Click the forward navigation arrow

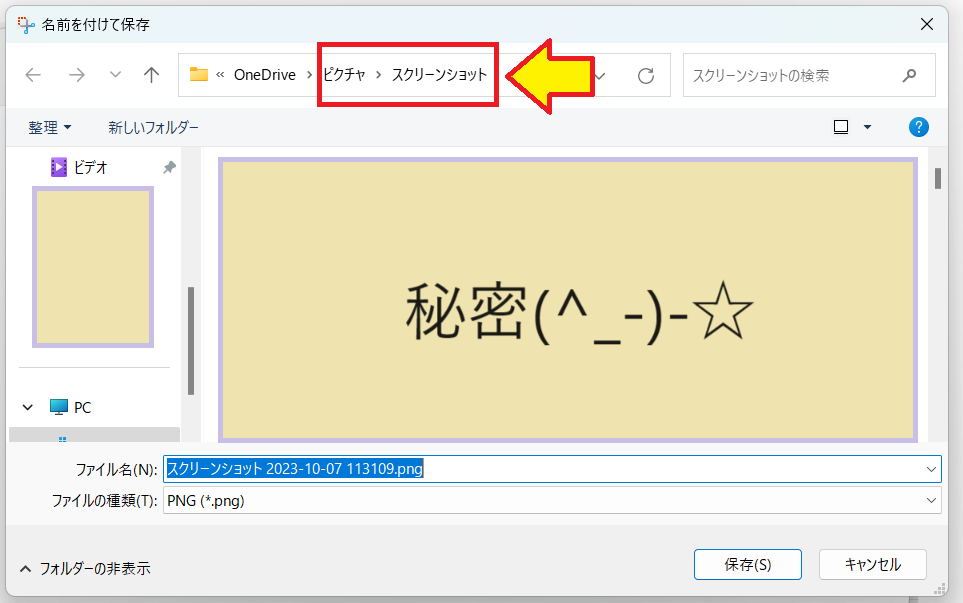[x=76, y=75]
